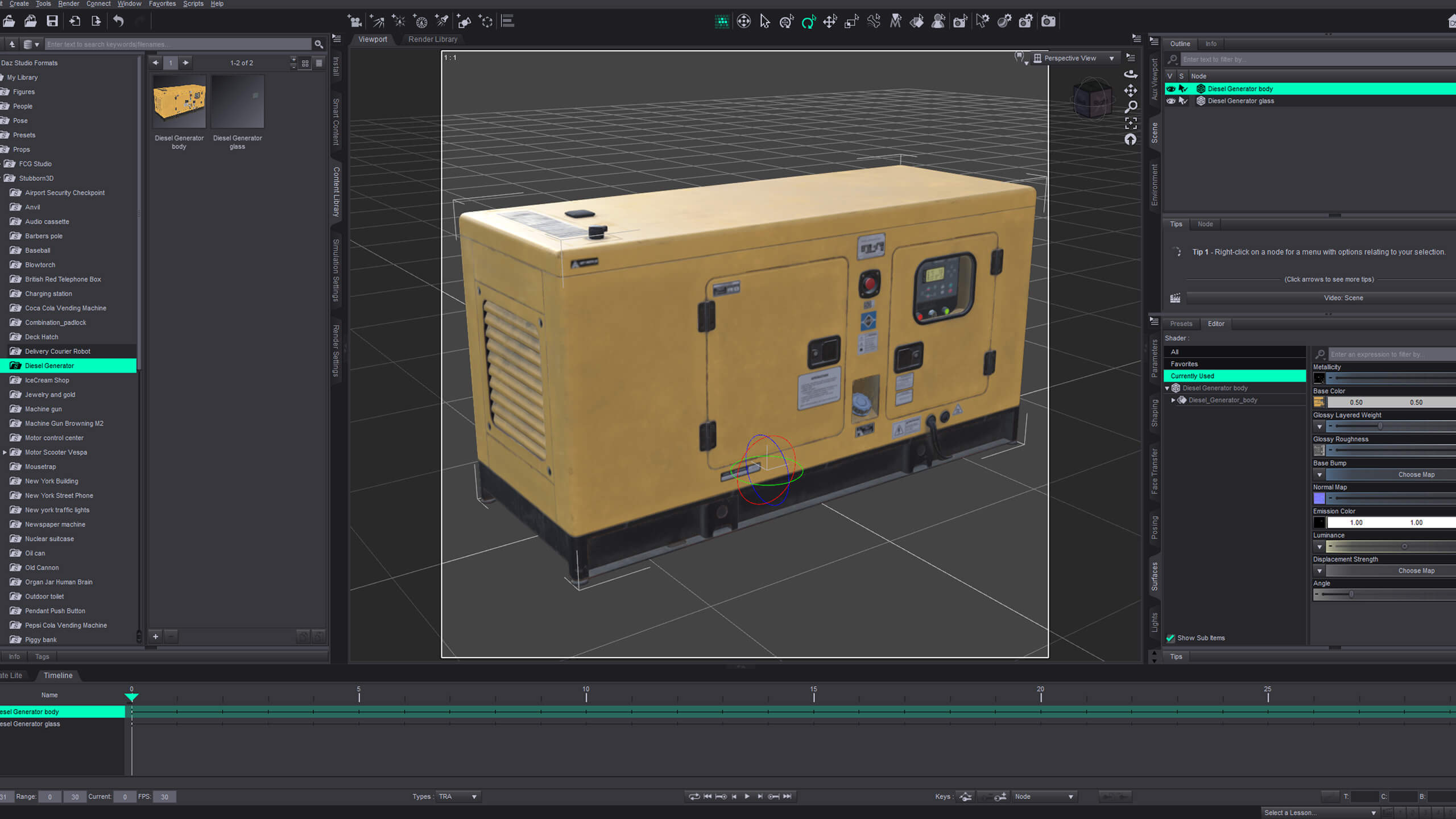This screenshot has width=1456, height=819.
Task: Create a new camera
Action: click(355, 22)
